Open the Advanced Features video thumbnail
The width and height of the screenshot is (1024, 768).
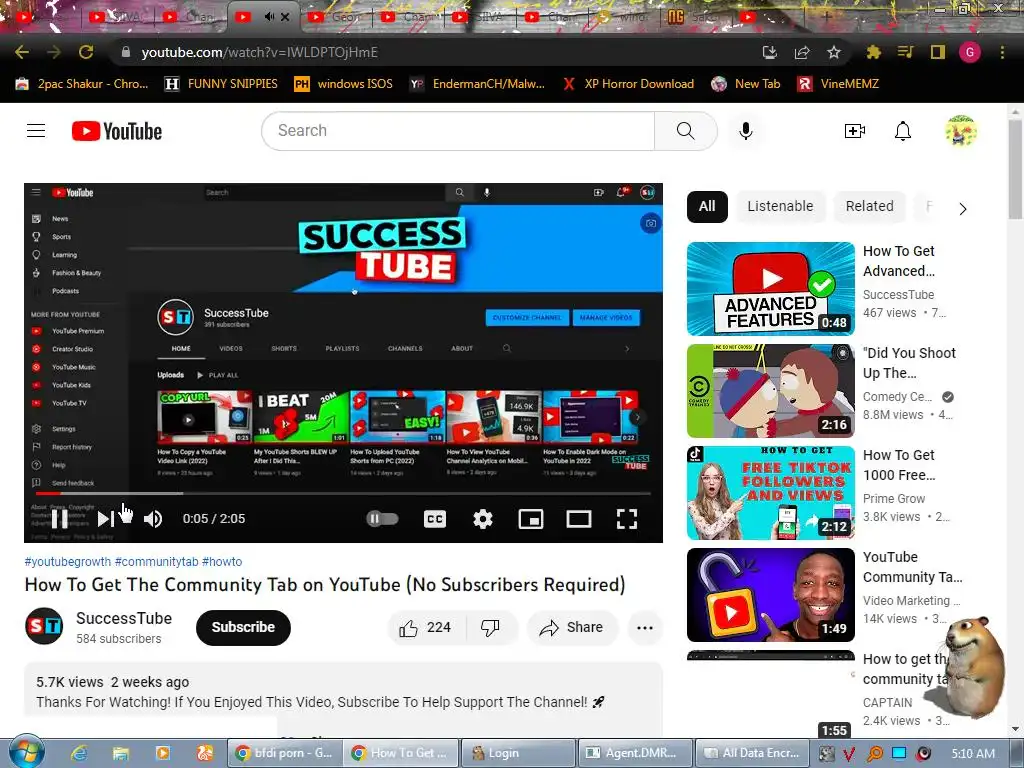(x=771, y=289)
